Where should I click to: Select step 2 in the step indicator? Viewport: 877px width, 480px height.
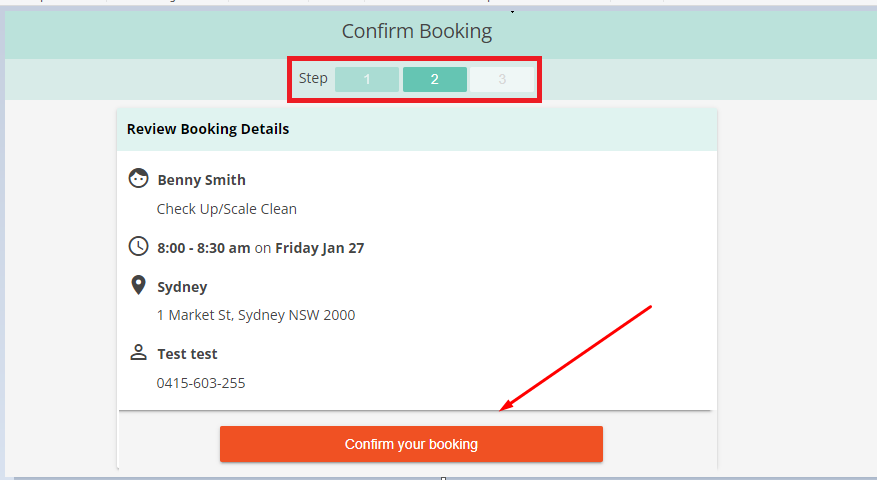tap(435, 79)
